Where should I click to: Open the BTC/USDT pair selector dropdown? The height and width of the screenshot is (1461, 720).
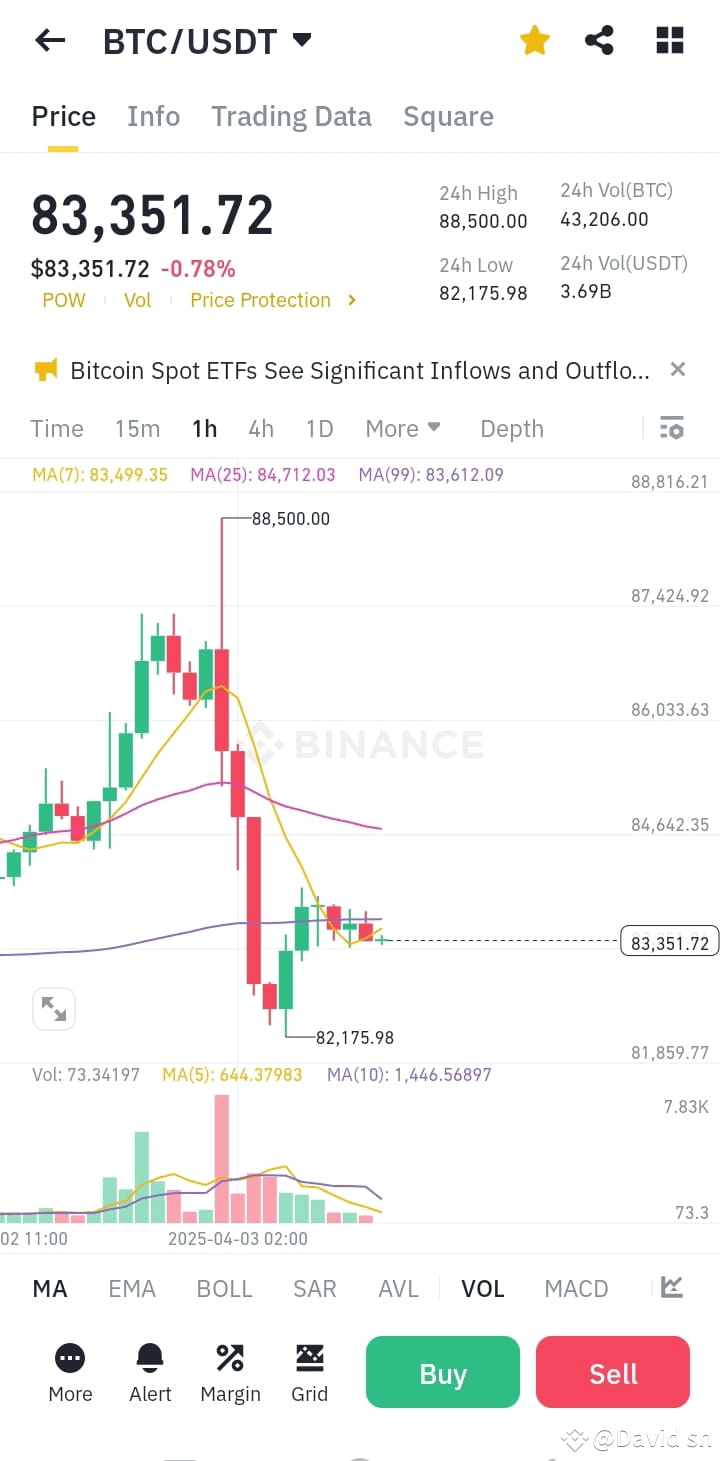click(302, 40)
